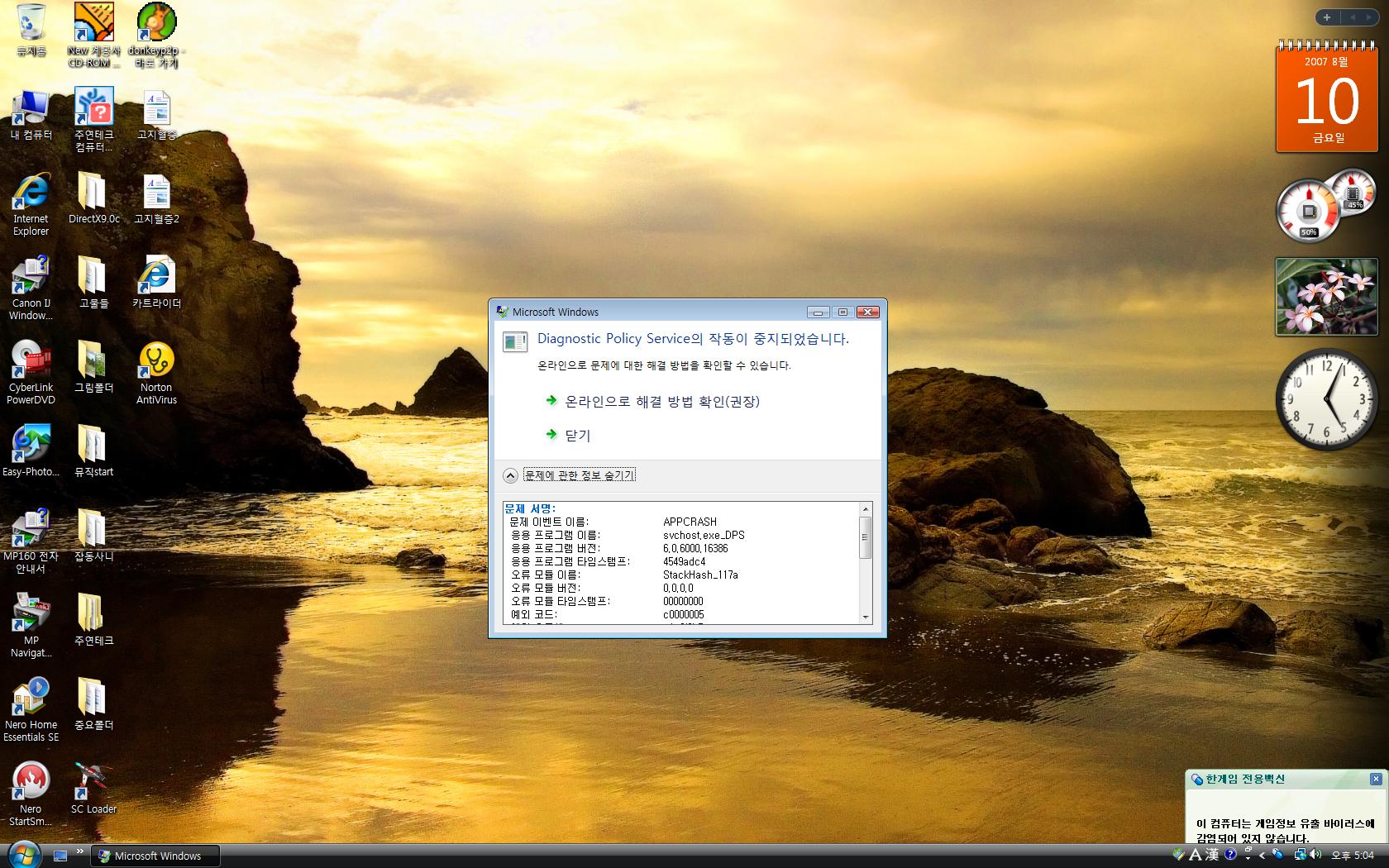Click the network status tray icon
Viewport: 1389px width, 868px height.
(x=1301, y=855)
